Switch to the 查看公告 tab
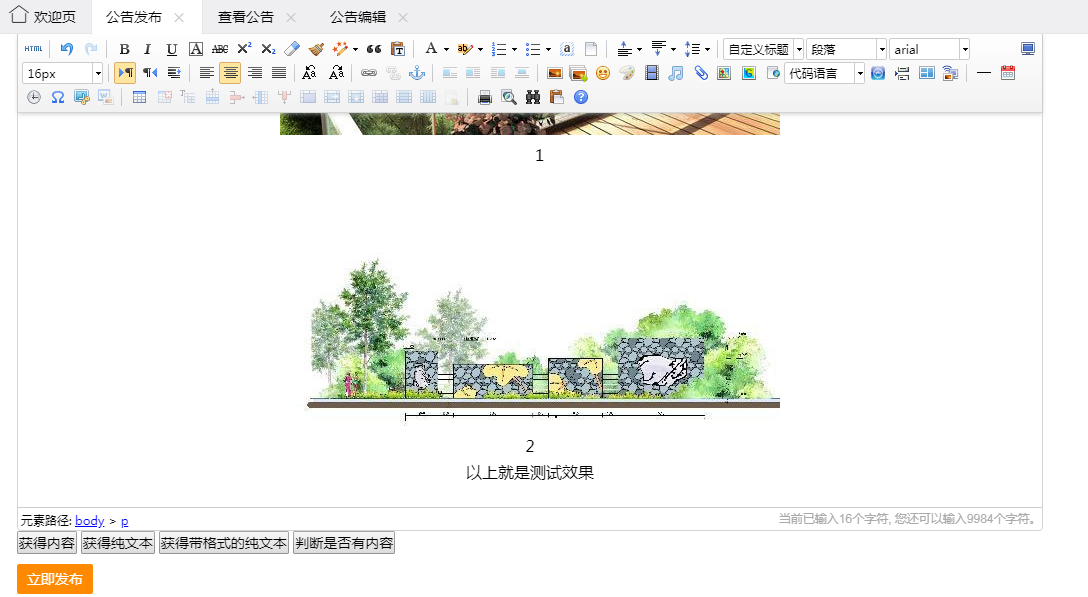The height and width of the screenshot is (597, 1088). pyautogui.click(x=243, y=17)
